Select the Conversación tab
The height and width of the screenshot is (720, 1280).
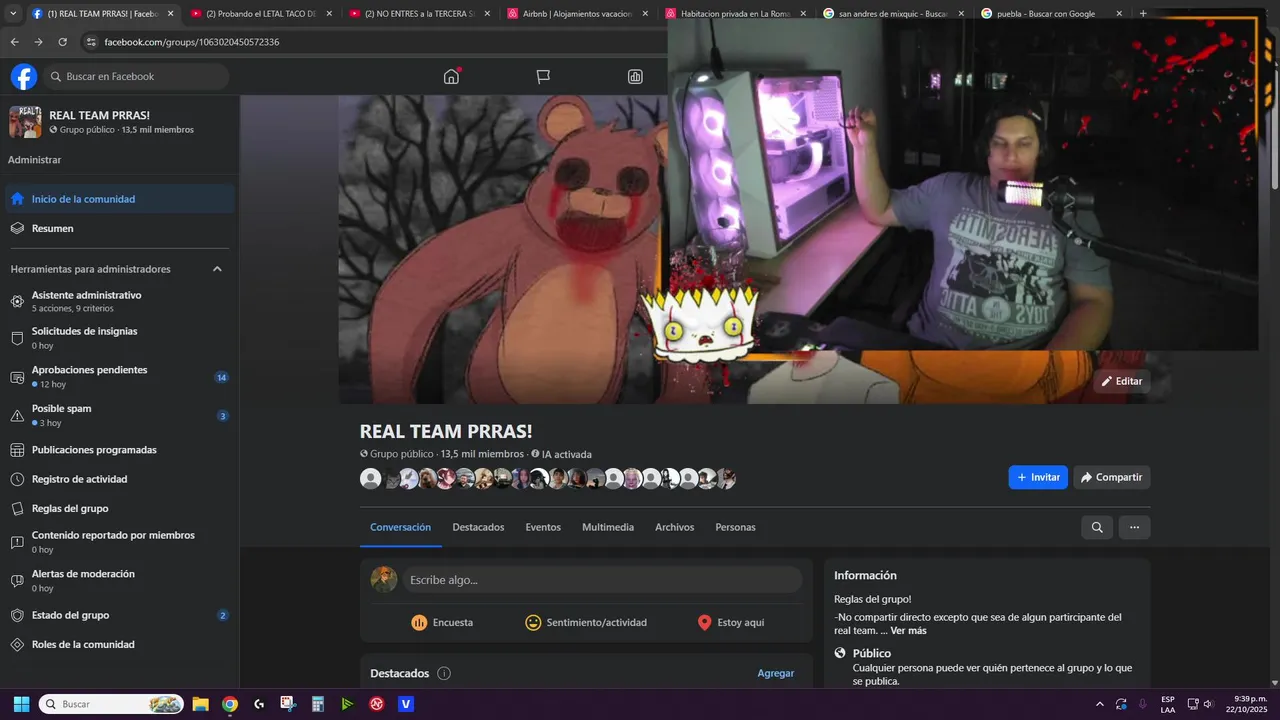400,527
